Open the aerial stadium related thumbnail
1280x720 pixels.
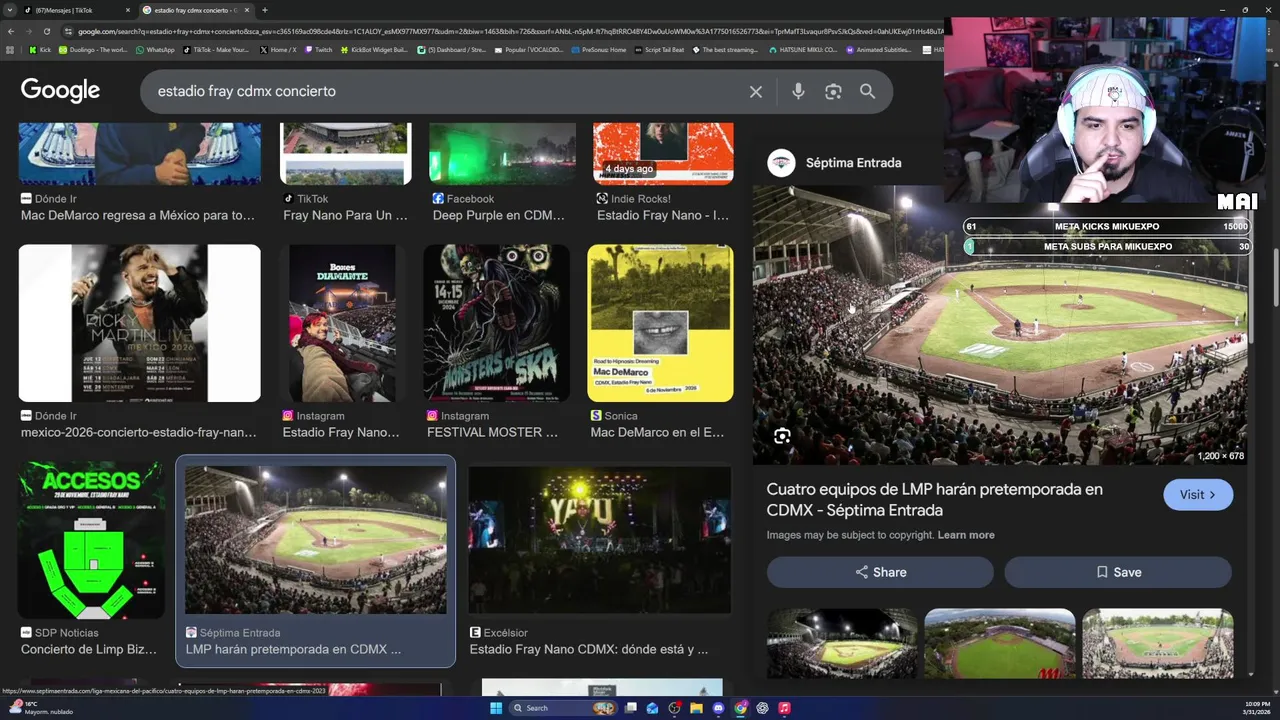1000,644
